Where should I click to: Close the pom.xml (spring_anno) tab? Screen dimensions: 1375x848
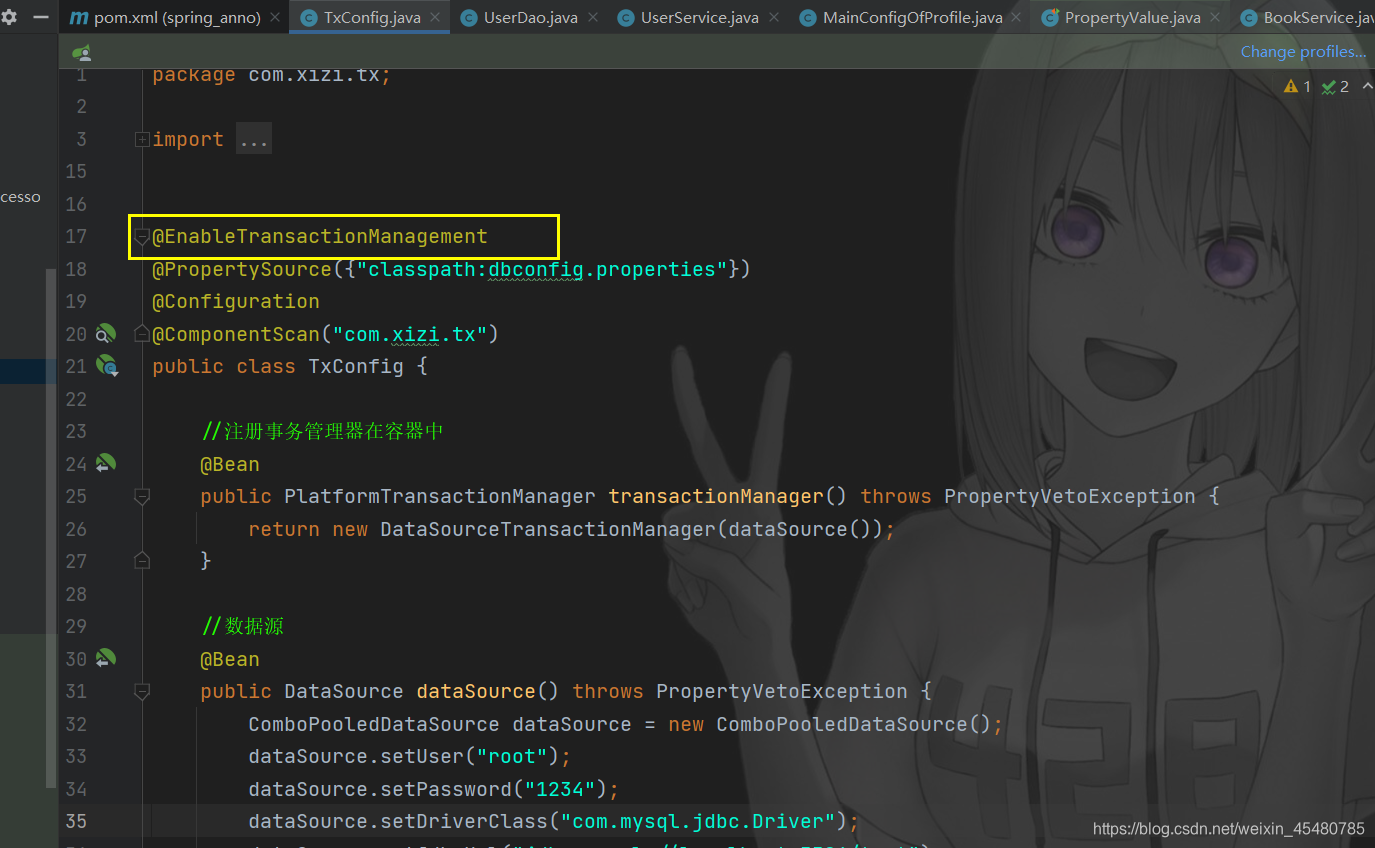(x=274, y=18)
